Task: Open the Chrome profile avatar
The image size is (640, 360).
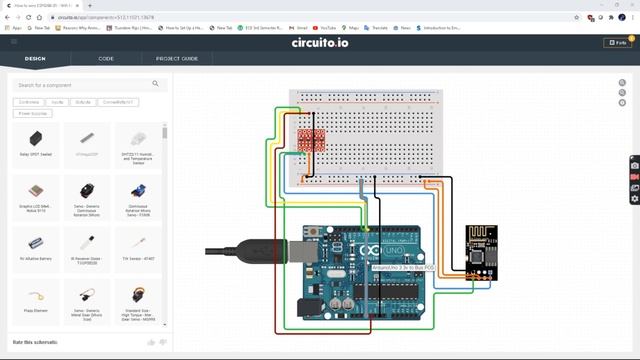Action: [x=622, y=17]
